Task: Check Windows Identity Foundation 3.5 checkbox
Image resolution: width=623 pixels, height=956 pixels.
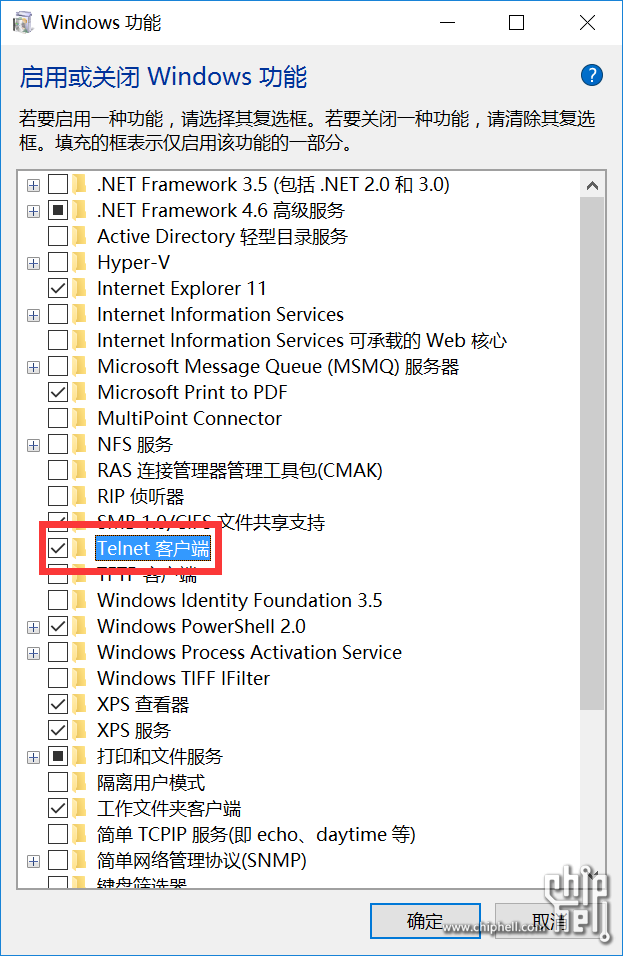Action: (58, 601)
